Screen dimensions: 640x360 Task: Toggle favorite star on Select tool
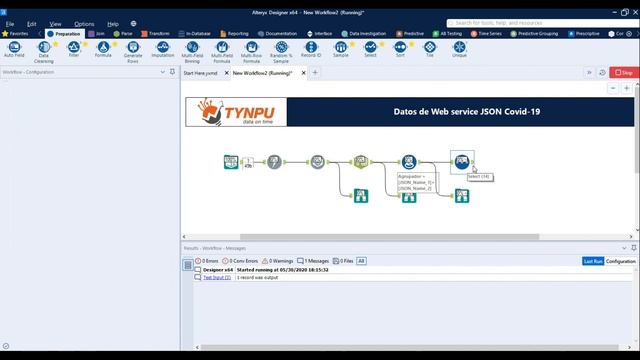tap(382, 44)
